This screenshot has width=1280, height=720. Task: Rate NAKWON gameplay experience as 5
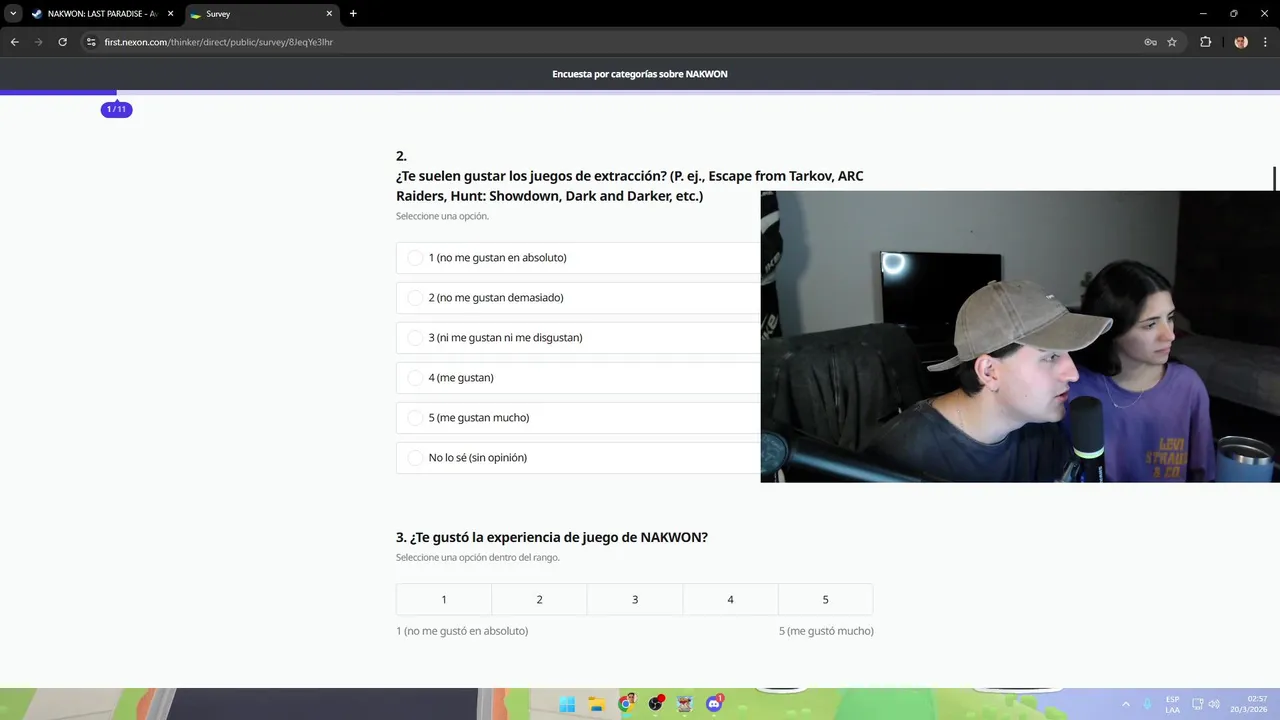tap(826, 599)
